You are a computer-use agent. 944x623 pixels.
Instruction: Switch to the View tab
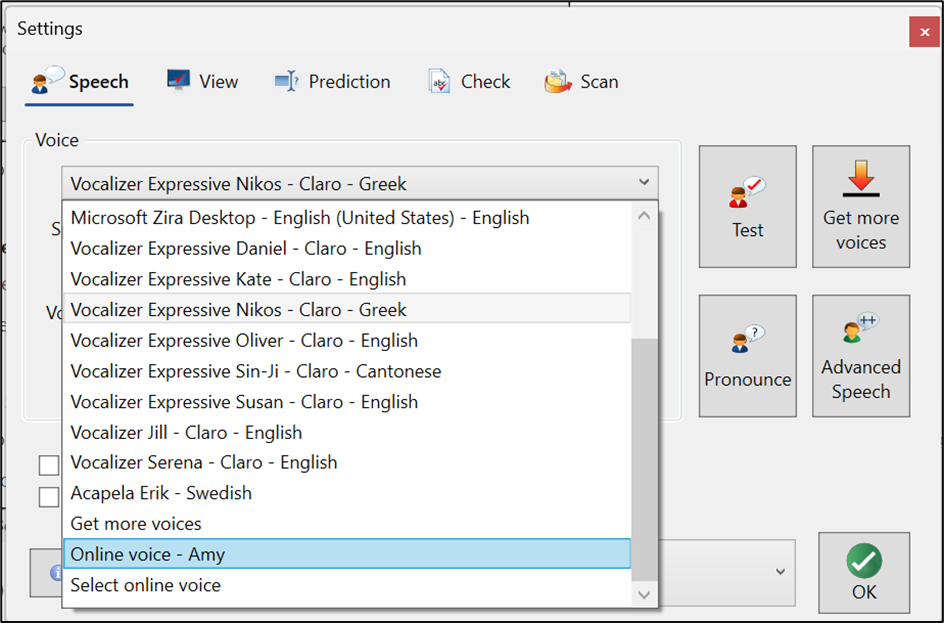(x=202, y=82)
